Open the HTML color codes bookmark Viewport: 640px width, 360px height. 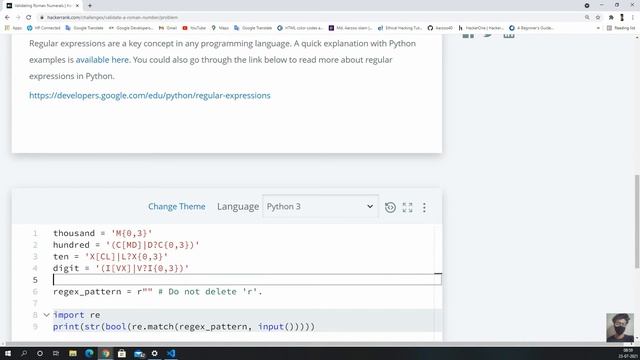[300, 28]
